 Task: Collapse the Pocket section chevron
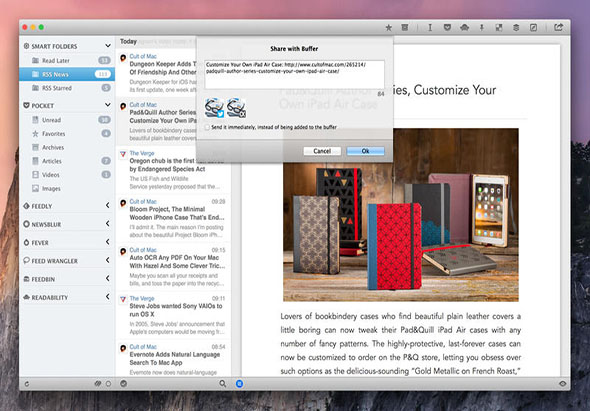108,105
